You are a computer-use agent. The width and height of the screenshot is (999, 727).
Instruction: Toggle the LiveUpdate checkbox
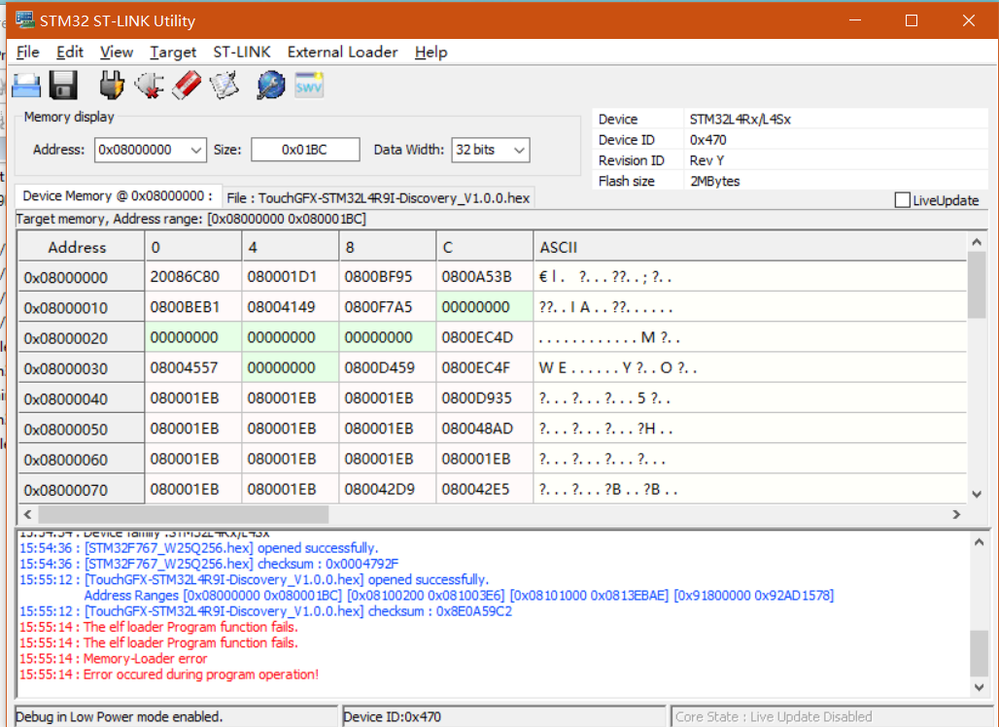point(902,200)
